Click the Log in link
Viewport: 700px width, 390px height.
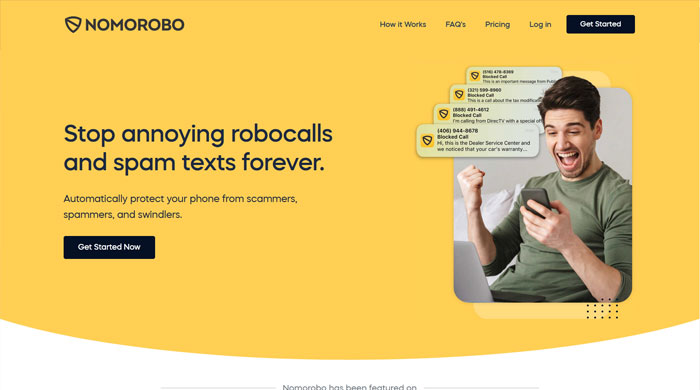540,25
